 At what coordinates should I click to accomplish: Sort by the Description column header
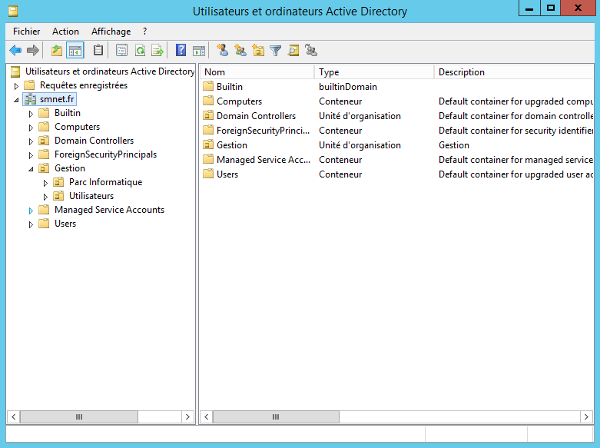514,72
